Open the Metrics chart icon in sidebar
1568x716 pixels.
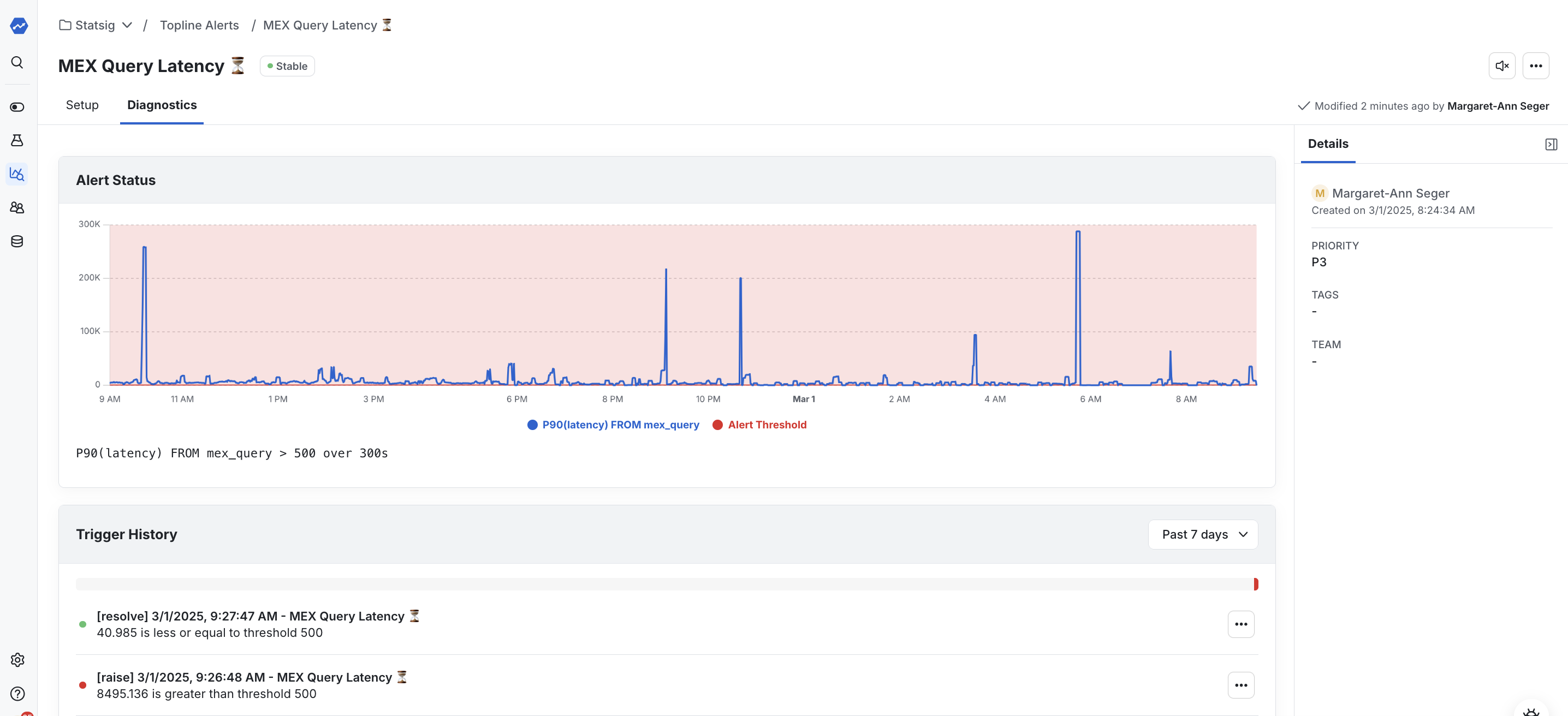coord(17,174)
